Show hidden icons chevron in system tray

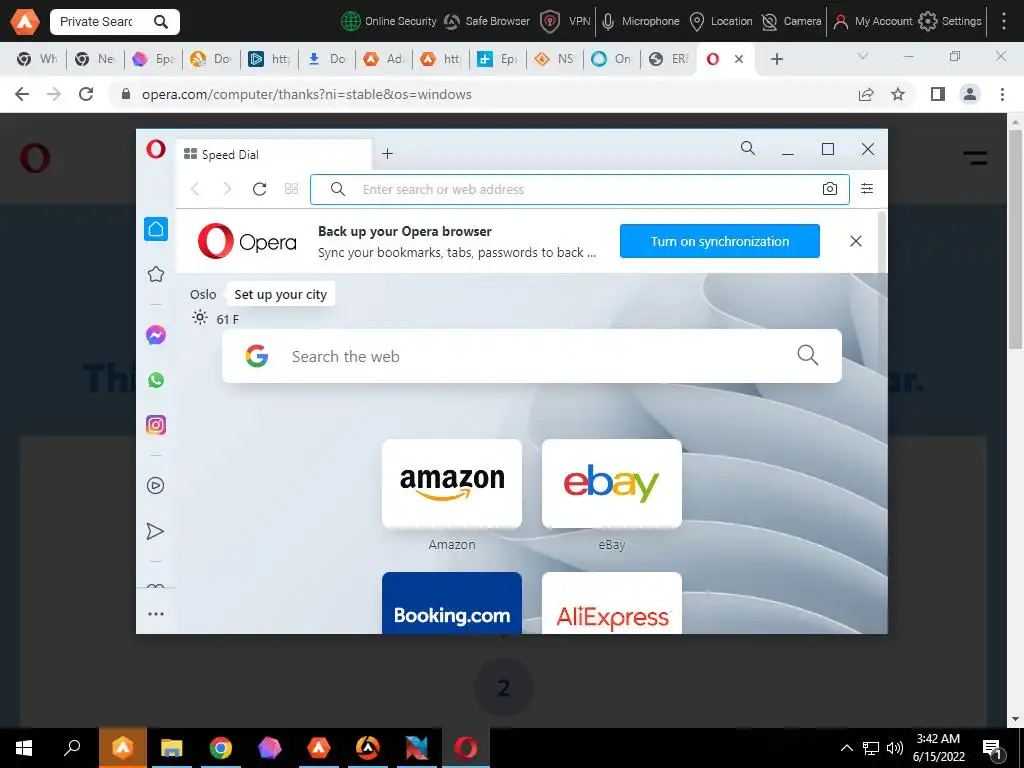tap(846, 748)
